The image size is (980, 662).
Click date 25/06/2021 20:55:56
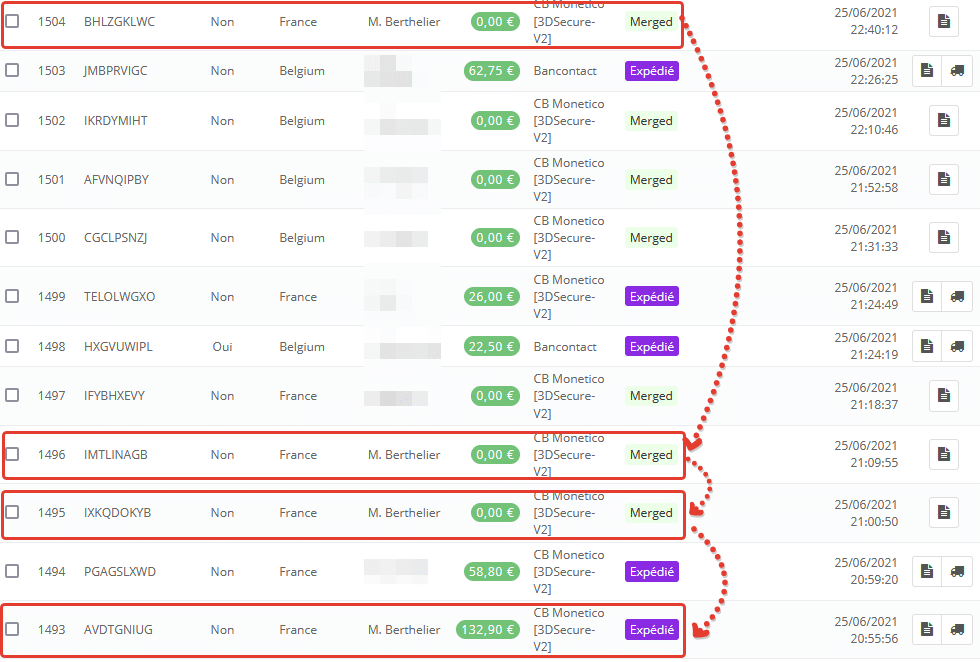[x=866, y=630]
